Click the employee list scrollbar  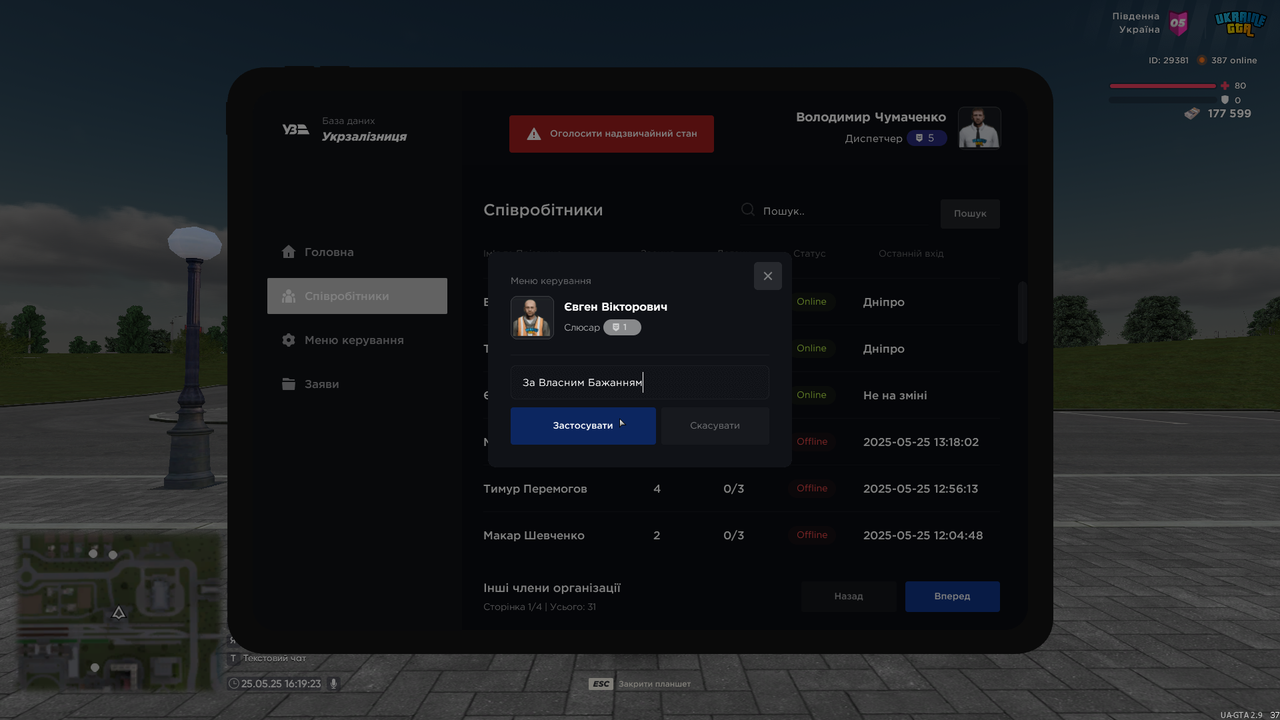(1022, 312)
